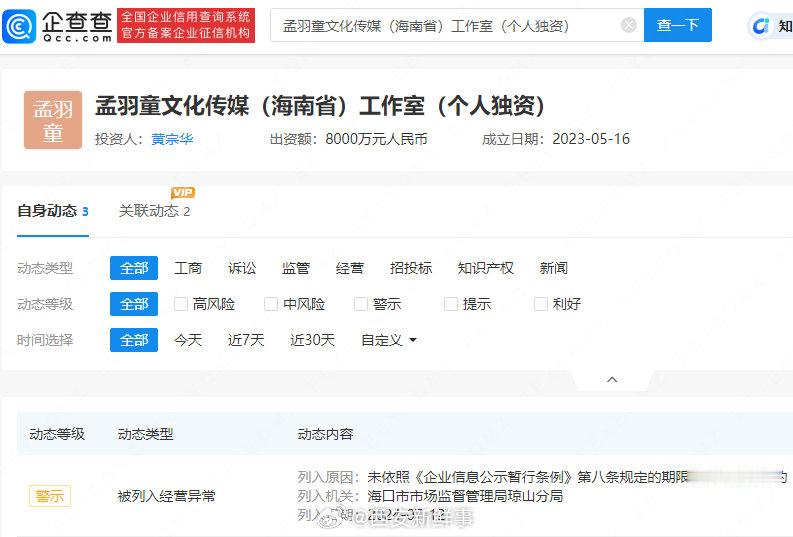Click the 列入原因 text line
The height and width of the screenshot is (537, 793).
[542, 477]
